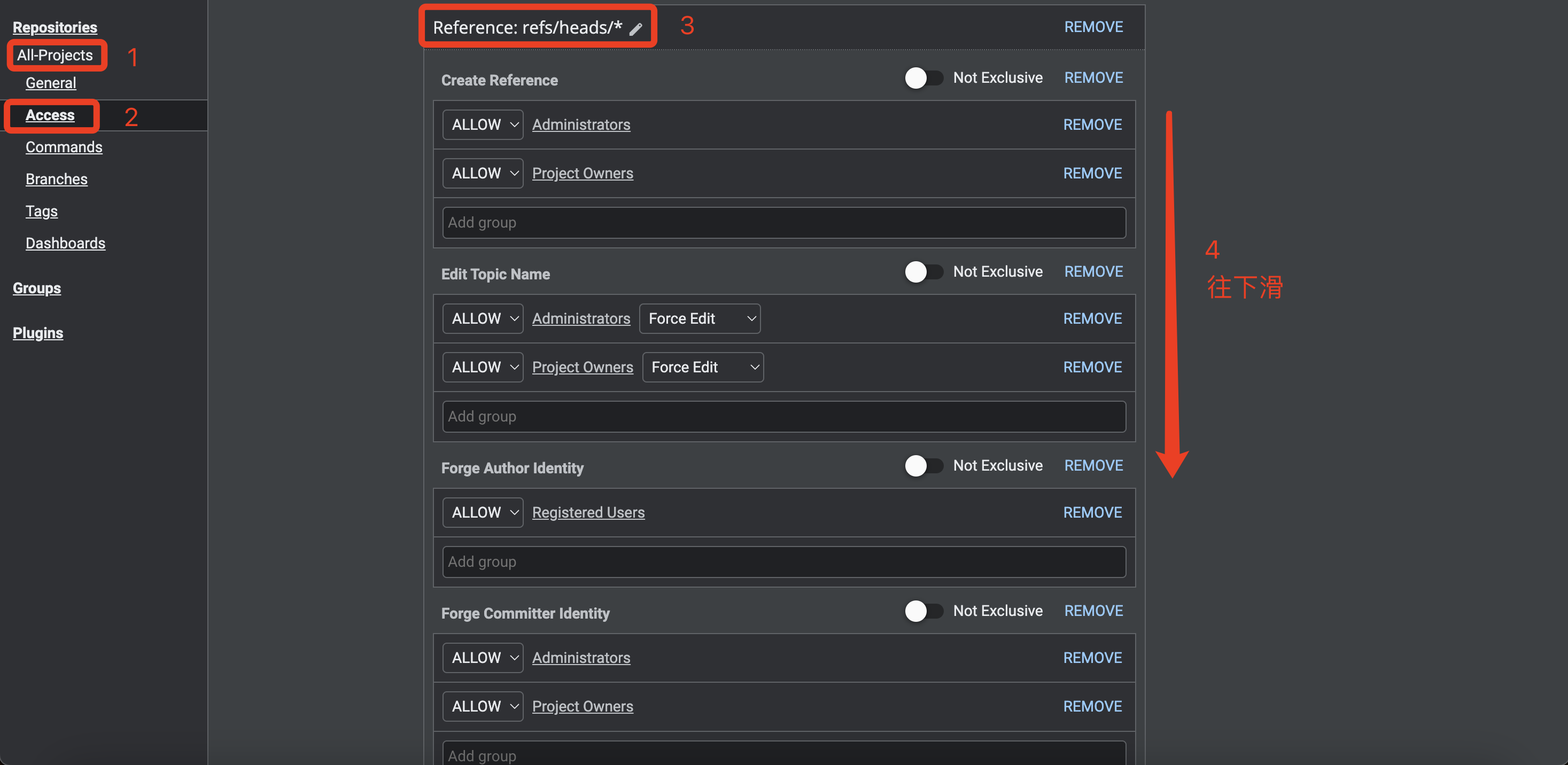This screenshot has height=765, width=1568.
Task: Remove the Forge Author Identity permission
Action: [1093, 466]
